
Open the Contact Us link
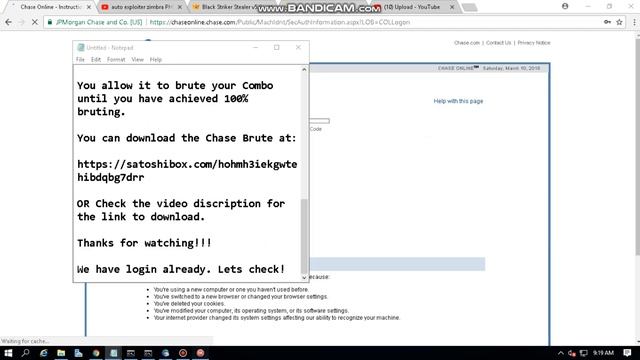coord(498,43)
